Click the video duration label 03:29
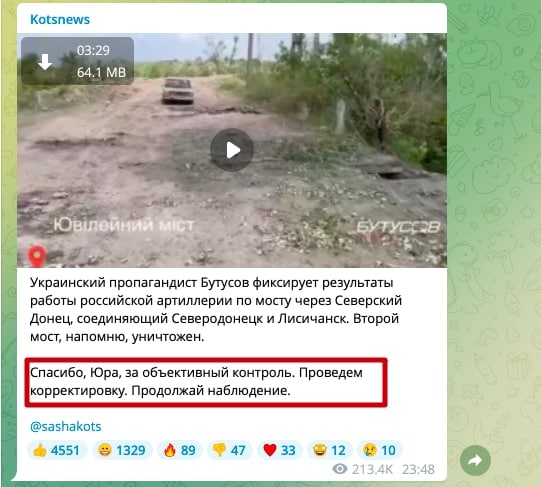541x487 pixels. click(x=93, y=50)
